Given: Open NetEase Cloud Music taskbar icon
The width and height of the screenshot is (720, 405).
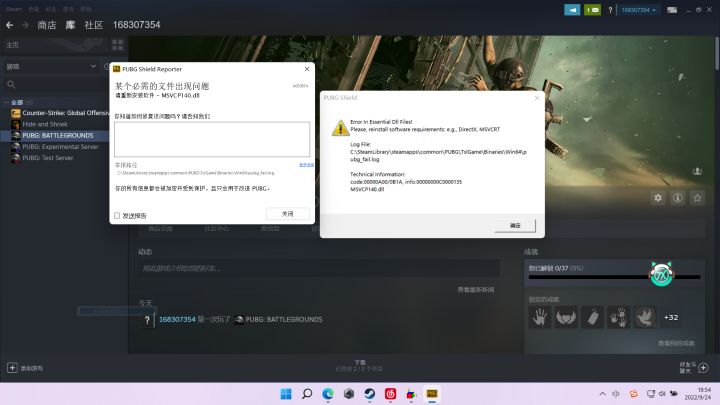Looking at the screenshot, I should coord(390,394).
